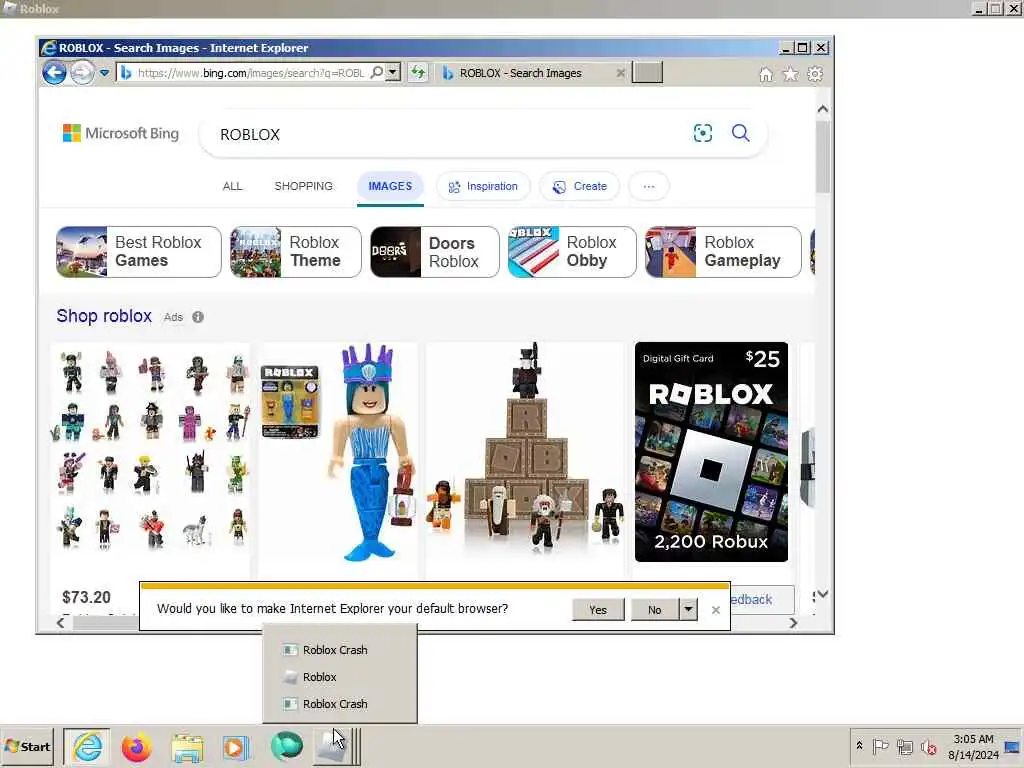Viewport: 1024px width, 768px height.
Task: Click the Internet Explorer forward arrow button
Action: (82, 72)
